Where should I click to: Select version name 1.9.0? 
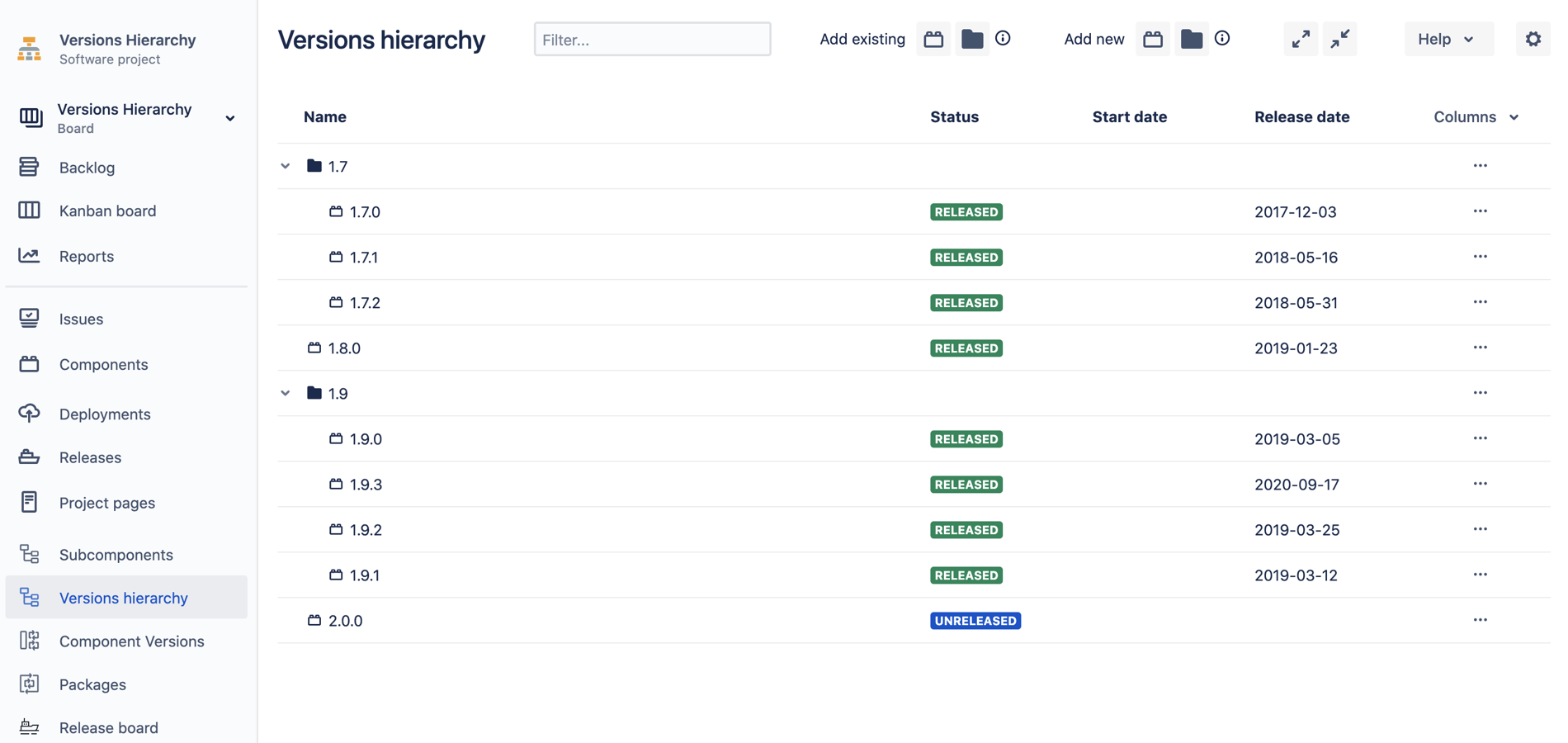point(366,439)
